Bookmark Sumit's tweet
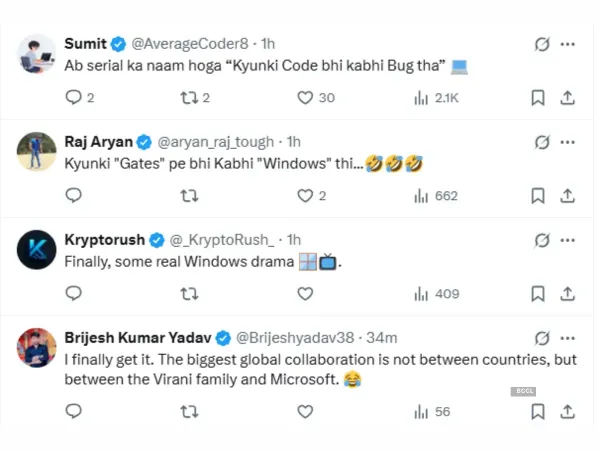Image resolution: width=600 pixels, height=450 pixels. pos(537,97)
